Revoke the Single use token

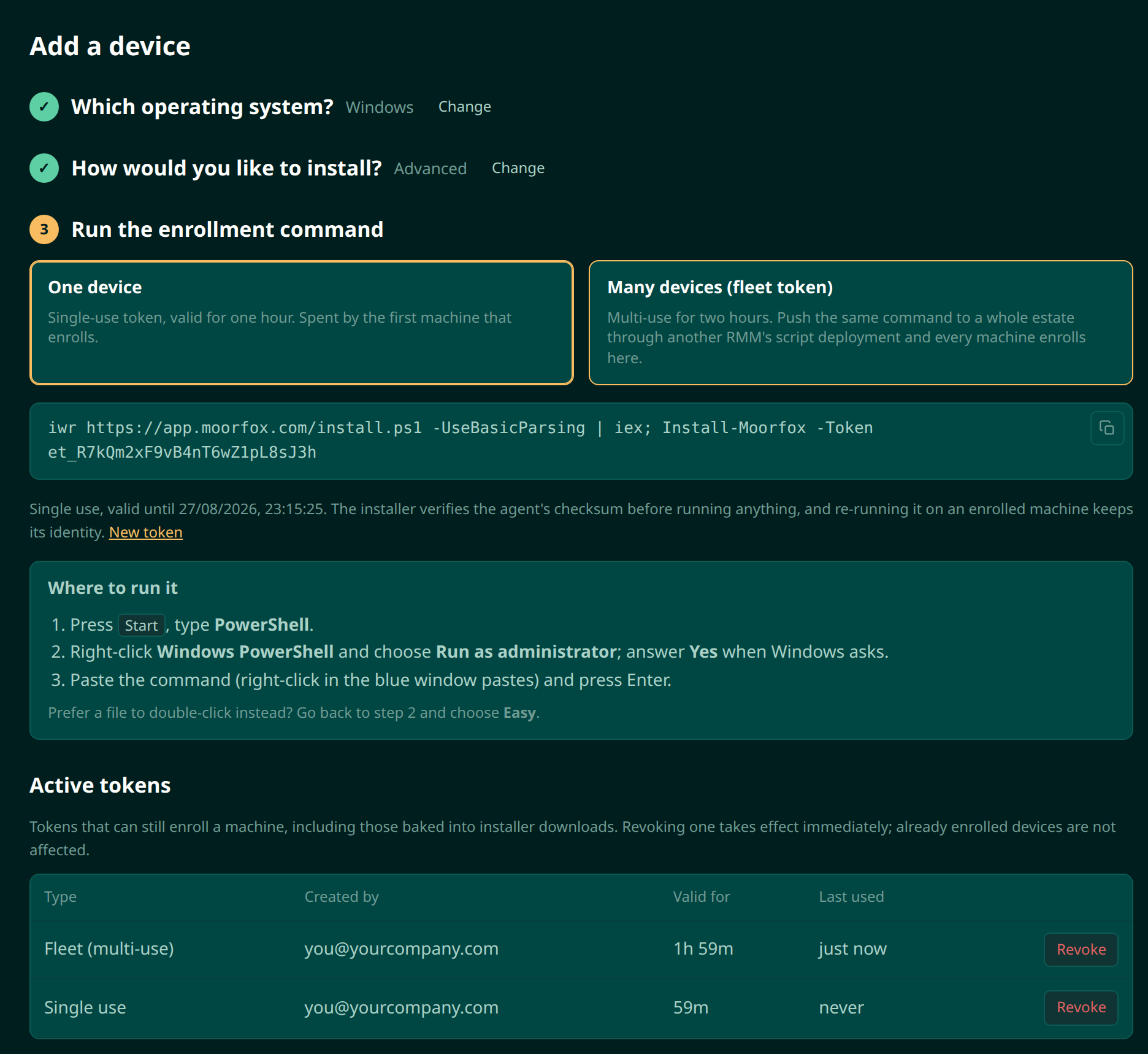[1081, 1007]
